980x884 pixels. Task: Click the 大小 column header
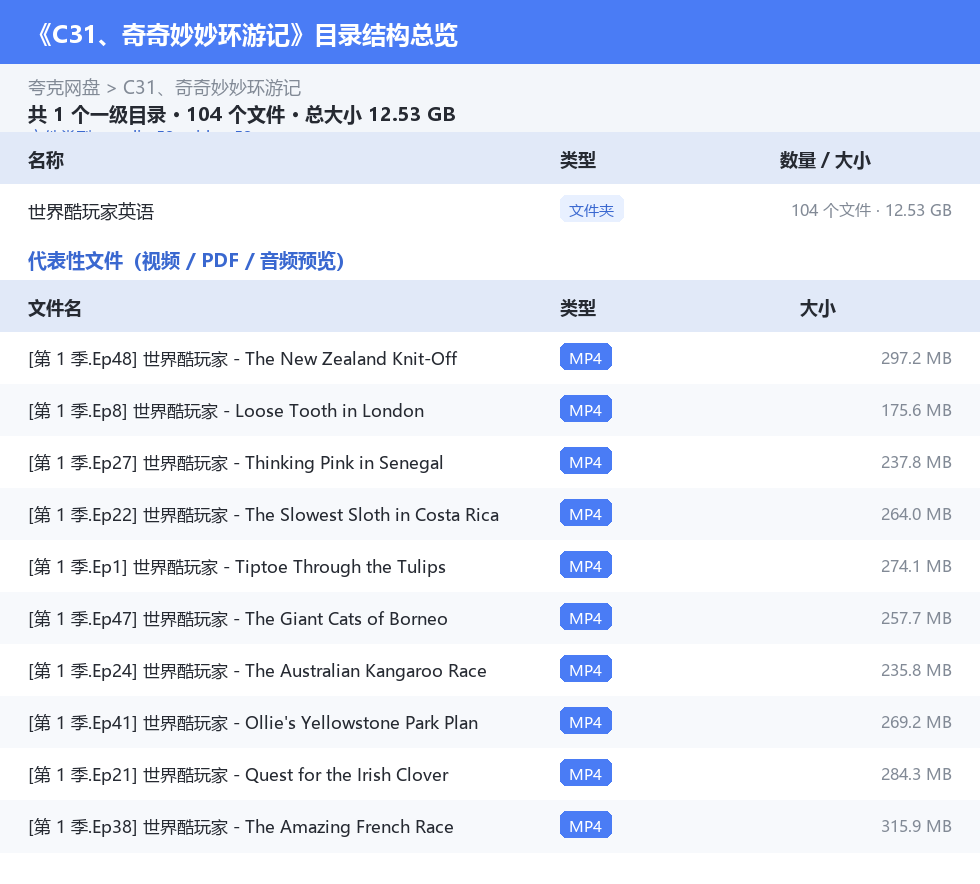(818, 308)
